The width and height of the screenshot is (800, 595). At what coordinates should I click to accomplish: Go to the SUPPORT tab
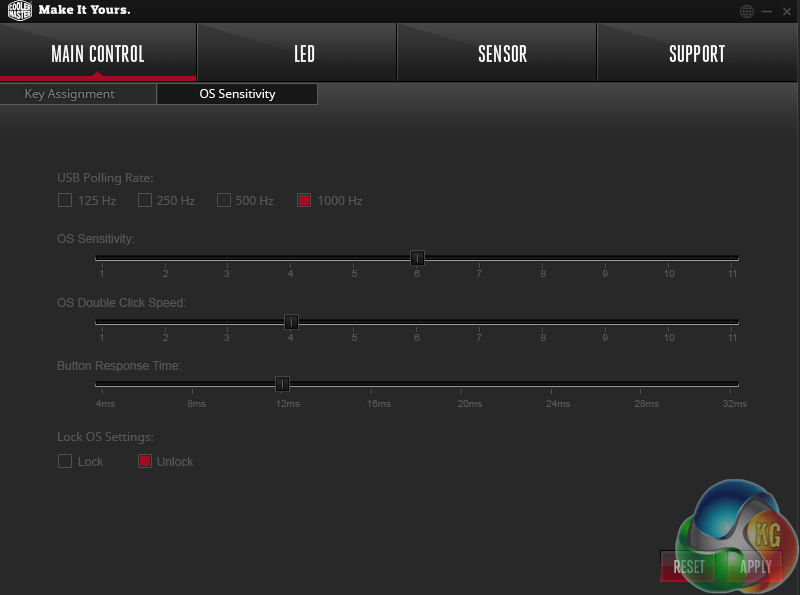pyautogui.click(x=697, y=53)
